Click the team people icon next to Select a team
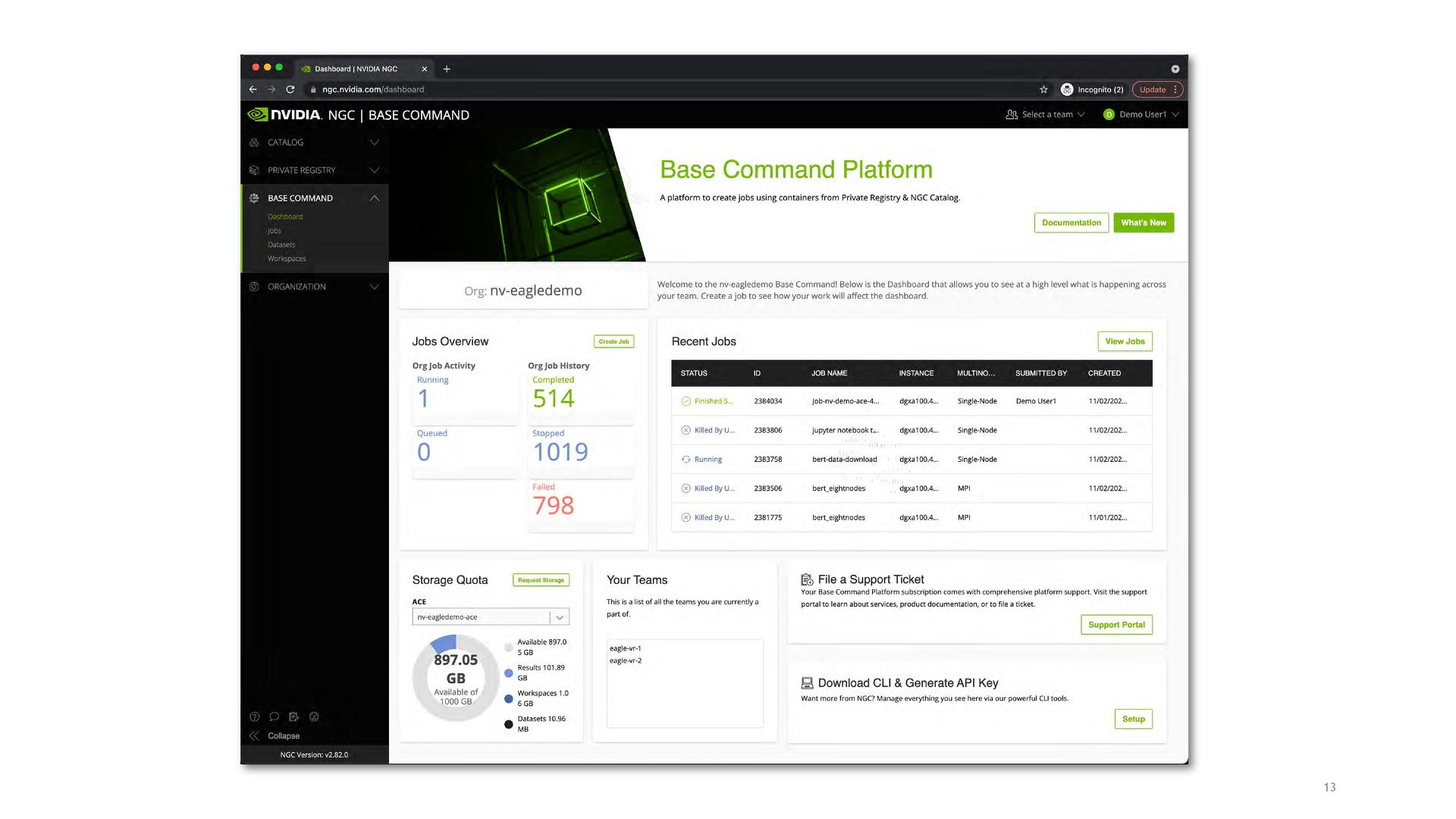The height and width of the screenshot is (819, 1456). tap(1012, 115)
